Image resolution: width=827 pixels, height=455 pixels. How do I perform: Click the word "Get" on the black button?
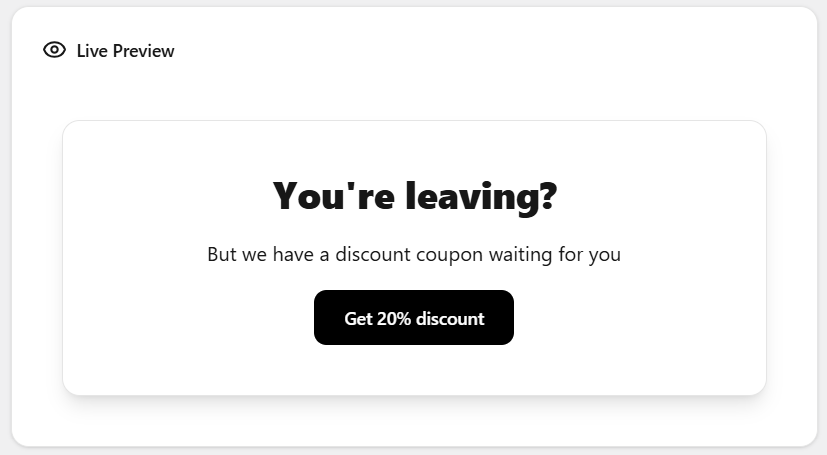tap(358, 319)
